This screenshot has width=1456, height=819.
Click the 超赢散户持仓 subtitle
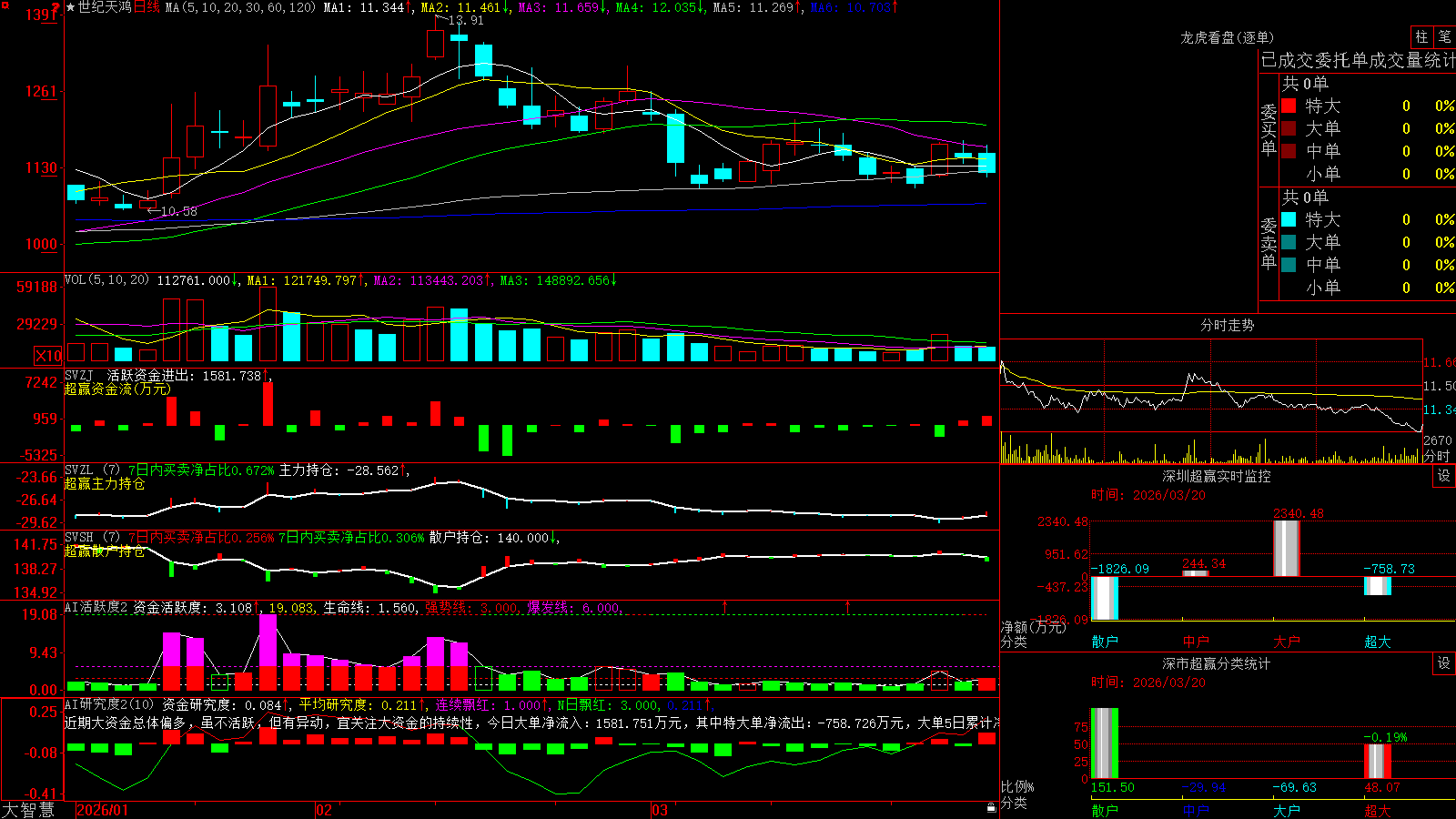click(105, 551)
